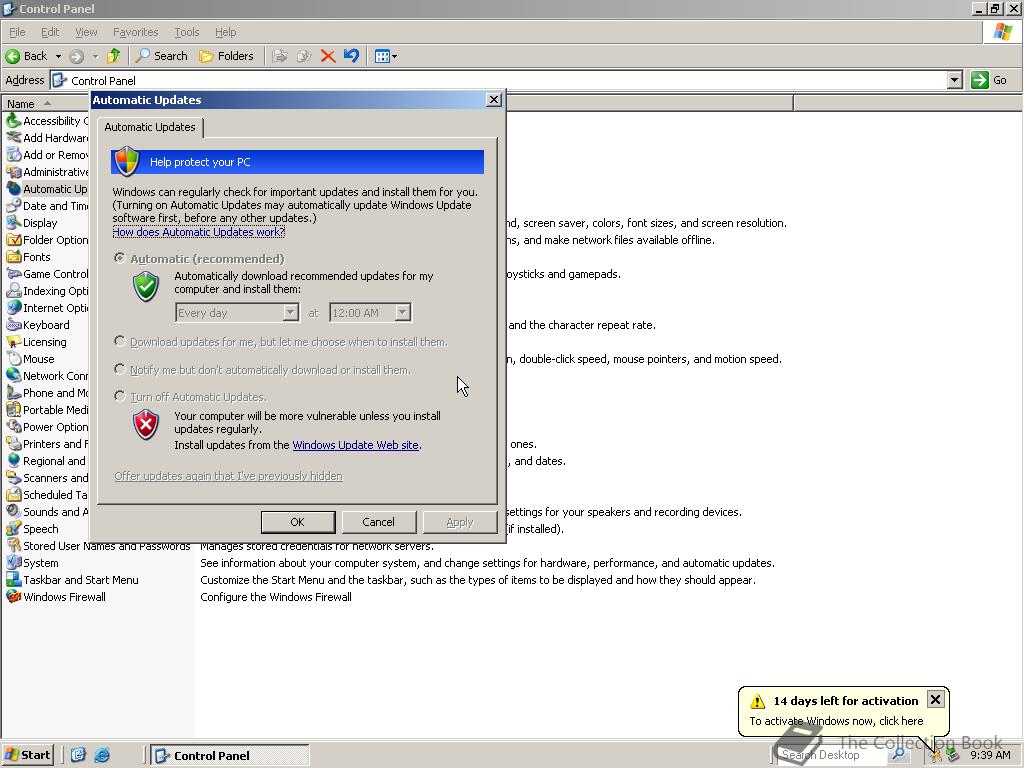Open the Search toolbar button
Viewport: 1024px width, 768px height.
[x=161, y=56]
